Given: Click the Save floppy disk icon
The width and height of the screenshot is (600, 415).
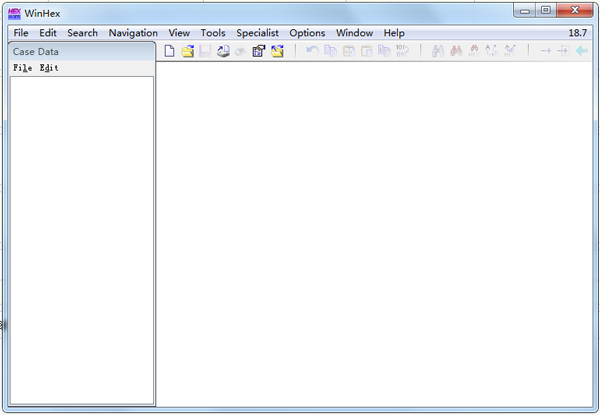Looking at the screenshot, I should tap(205, 50).
